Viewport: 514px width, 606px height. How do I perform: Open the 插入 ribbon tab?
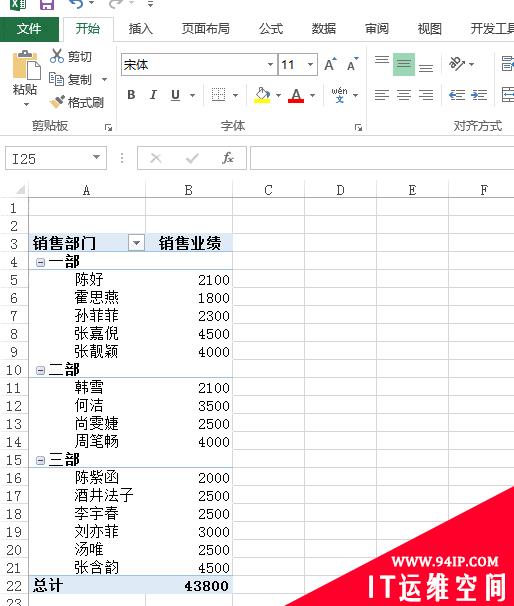141,29
